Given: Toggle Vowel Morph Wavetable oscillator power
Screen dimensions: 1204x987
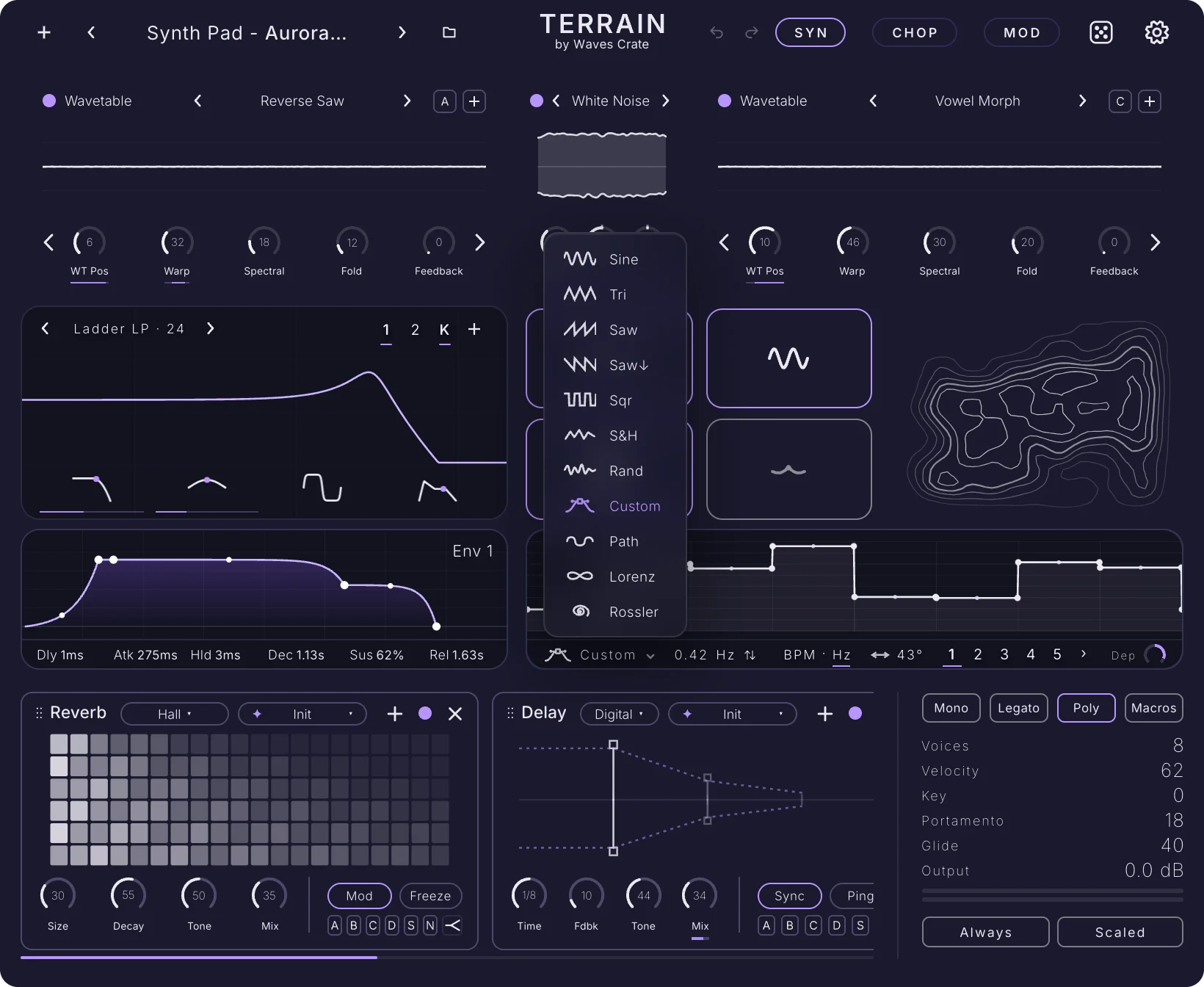Looking at the screenshot, I should point(725,101).
